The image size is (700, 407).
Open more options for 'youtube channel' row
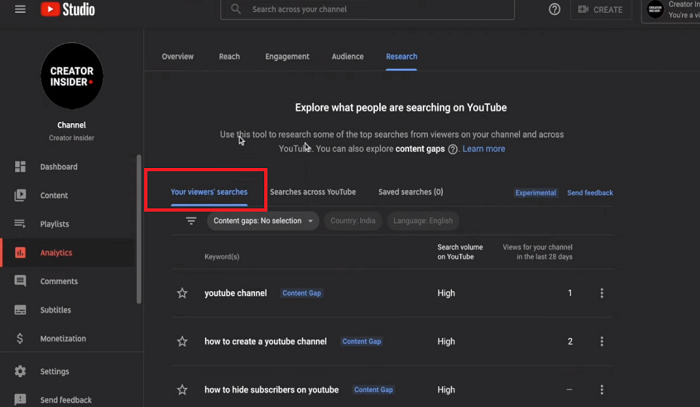click(x=601, y=294)
